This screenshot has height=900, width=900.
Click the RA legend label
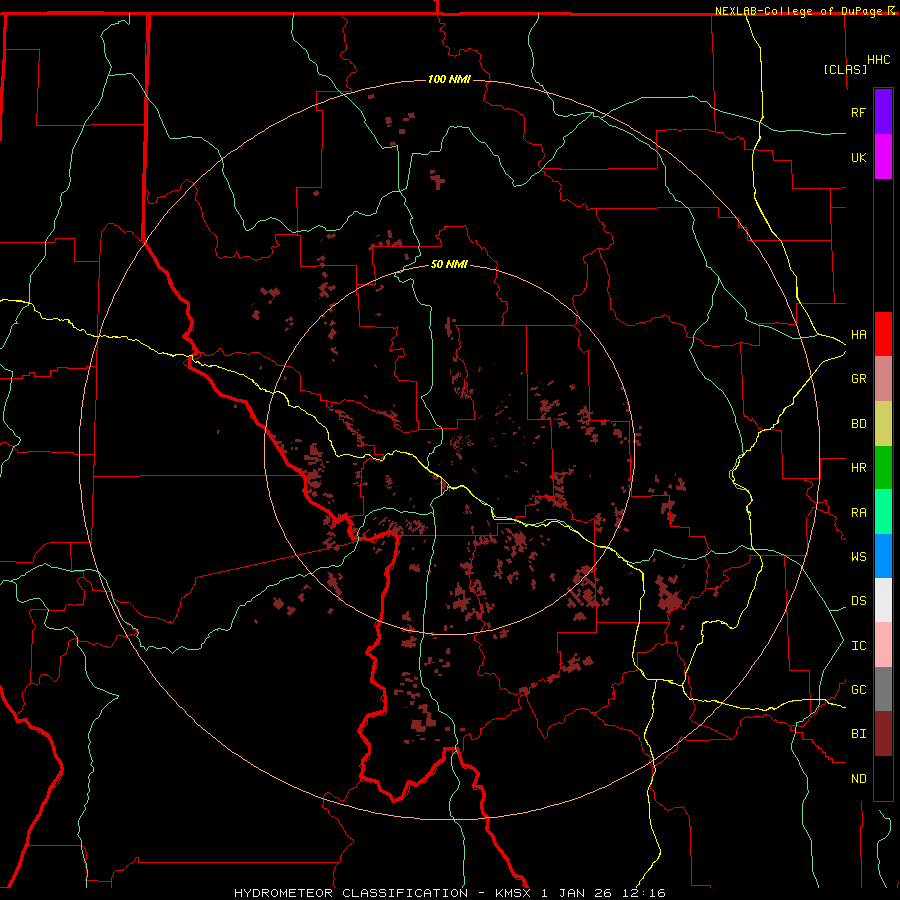pos(858,513)
